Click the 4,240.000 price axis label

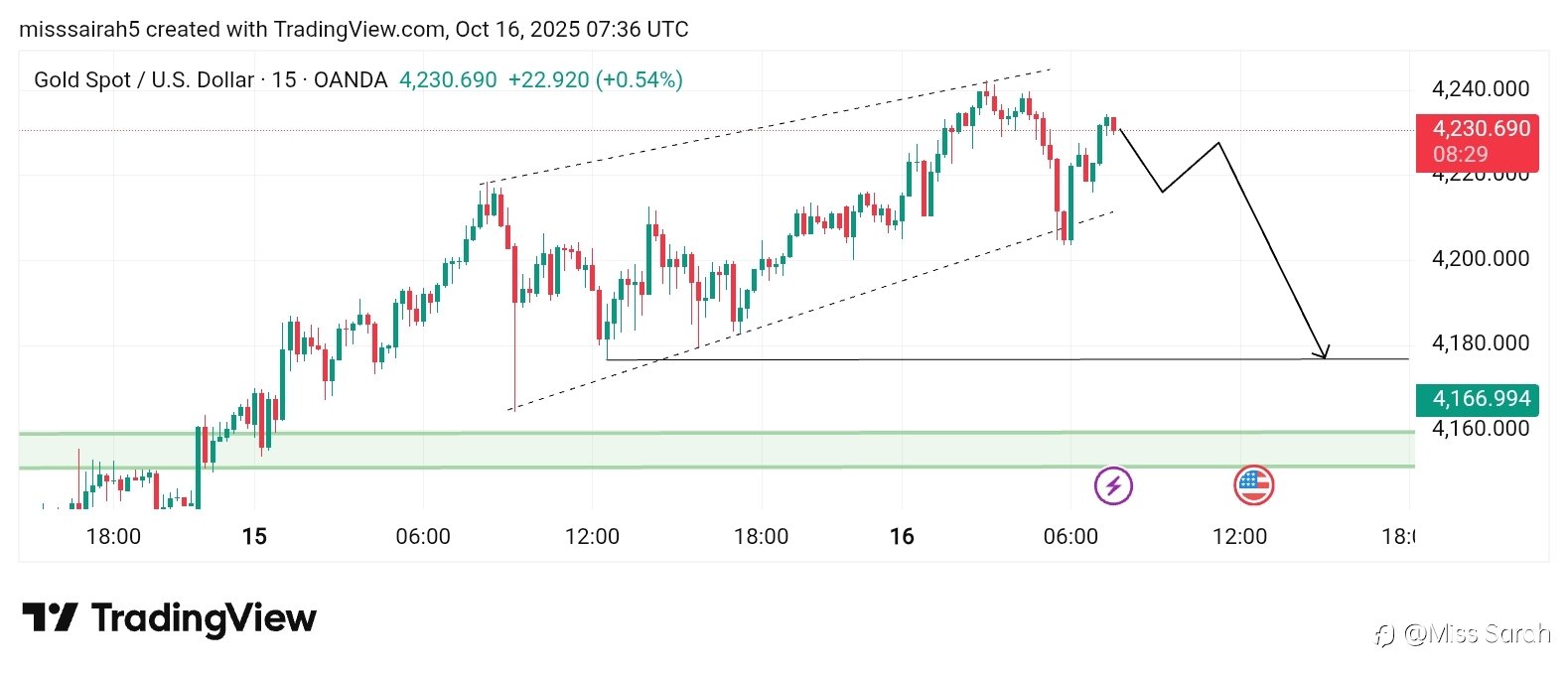tap(1480, 89)
